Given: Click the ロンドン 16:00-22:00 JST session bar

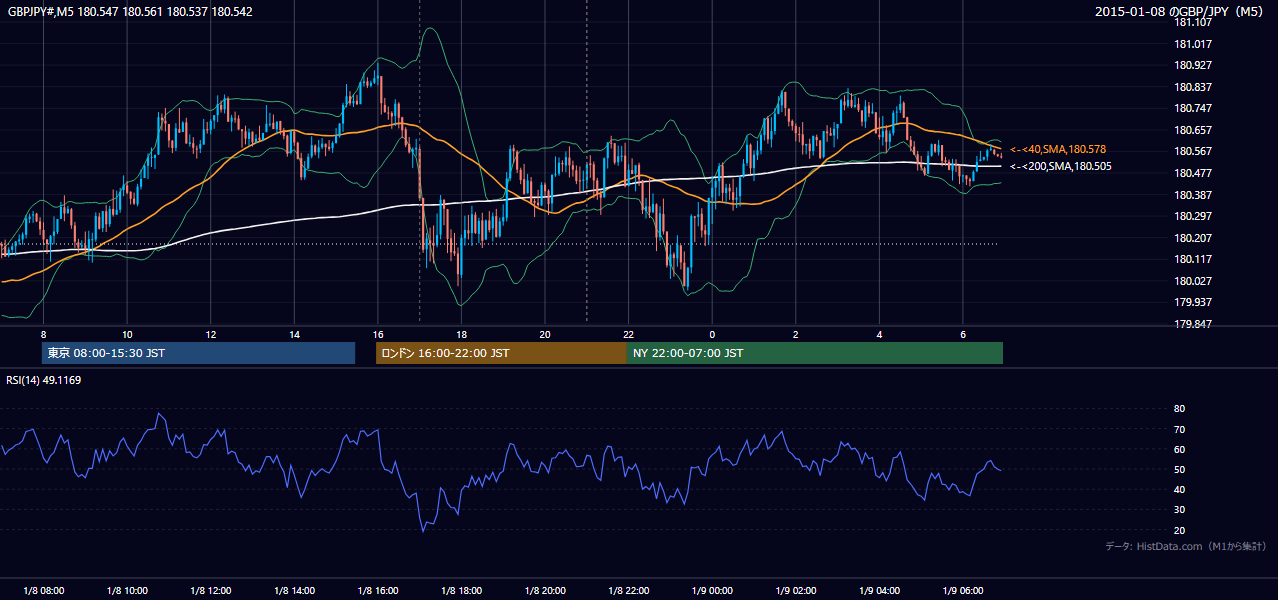Looking at the screenshot, I should [501, 353].
